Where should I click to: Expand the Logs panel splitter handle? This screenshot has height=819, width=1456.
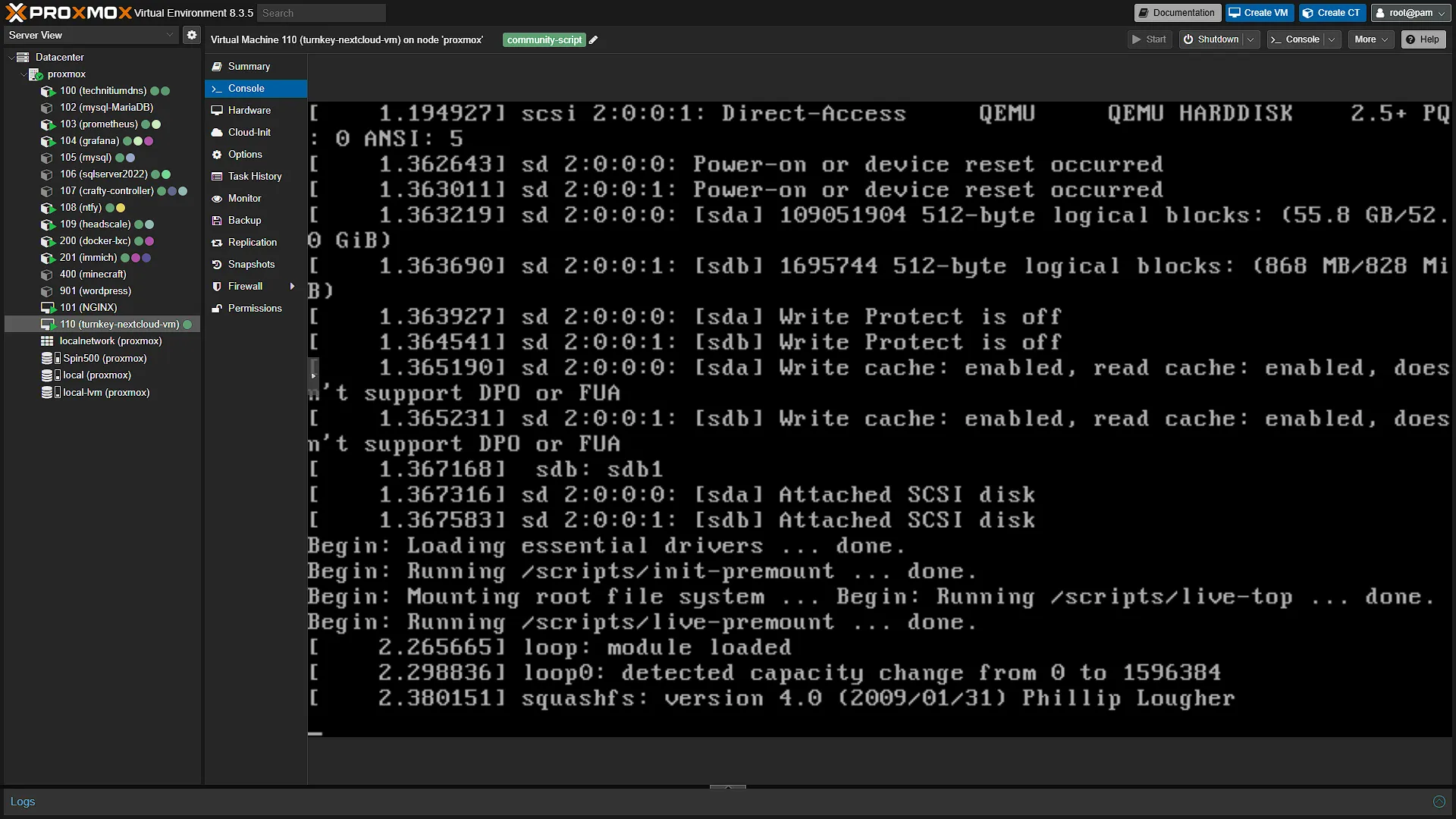(x=728, y=787)
